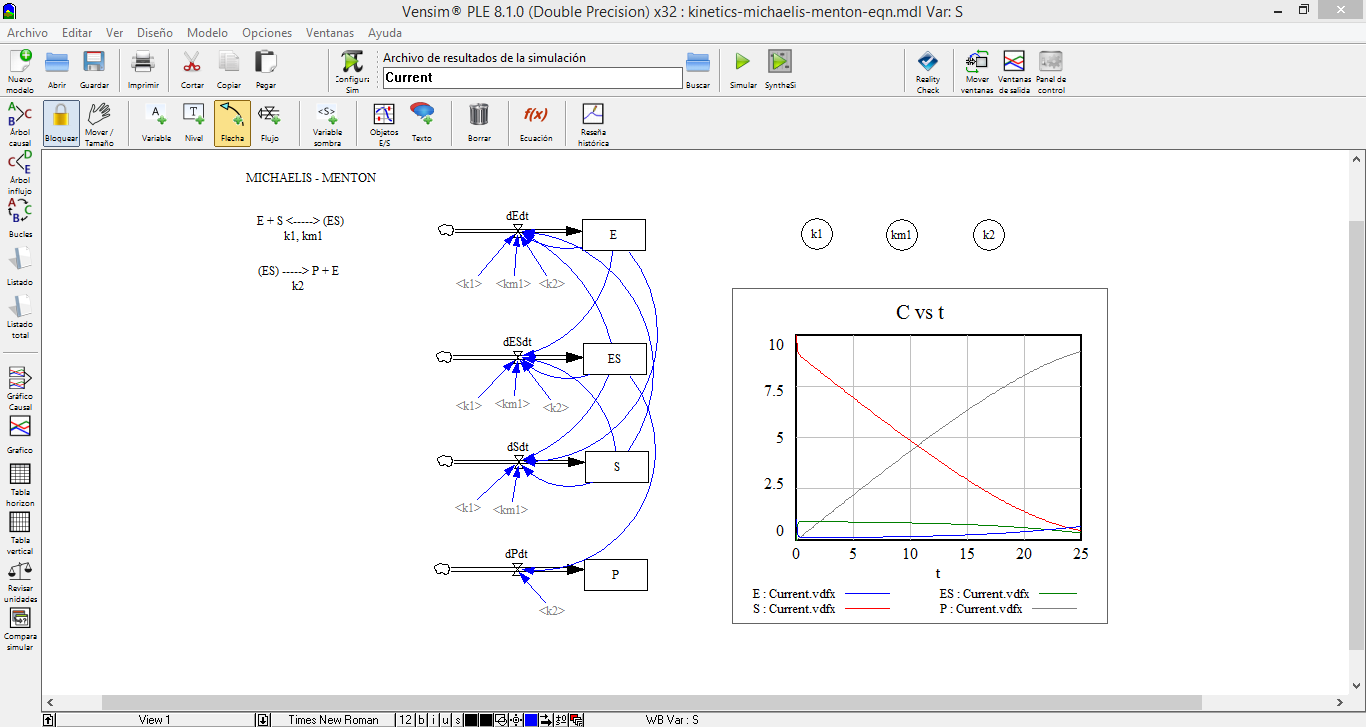Click the Listado total tool
The width and height of the screenshot is (1366, 727).
click(20, 316)
